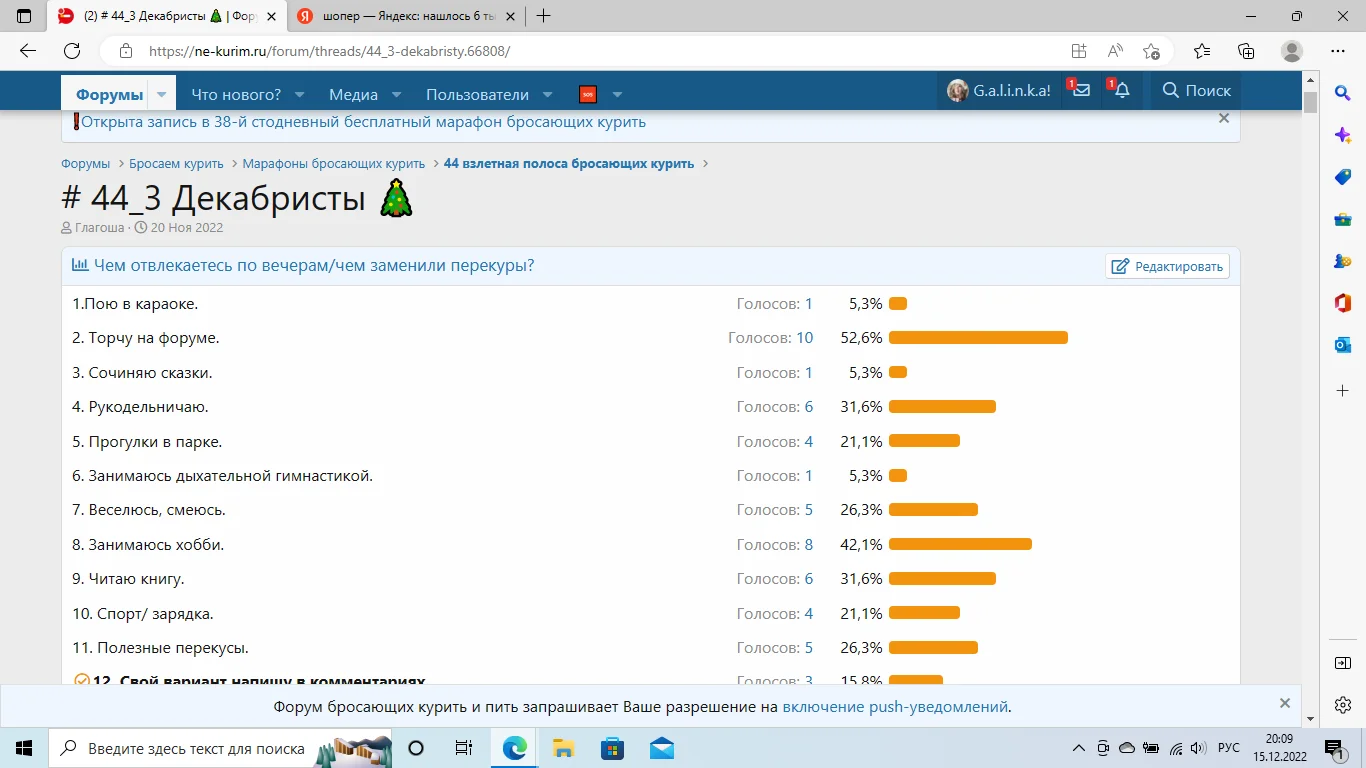
Task: Open File Explorer from the taskbar
Action: pos(563,748)
